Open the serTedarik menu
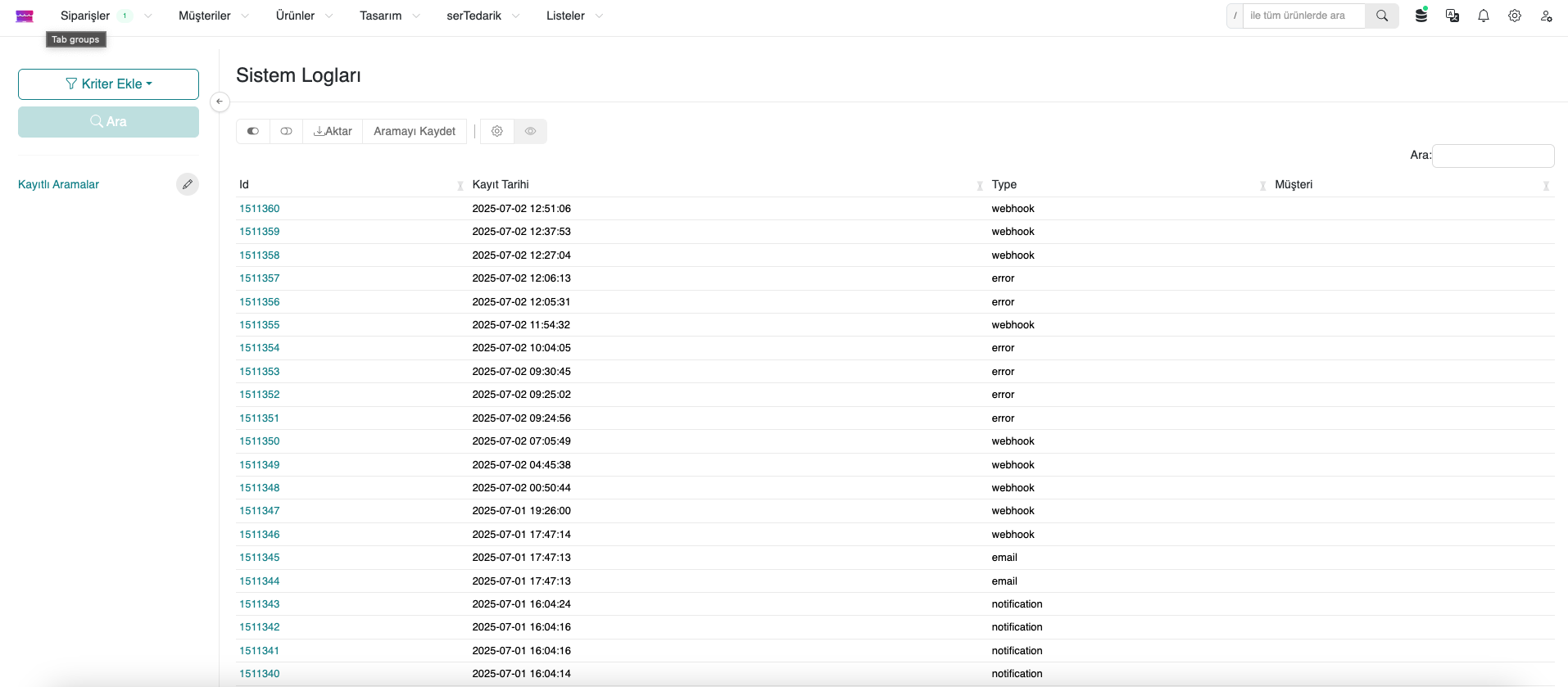1568x687 pixels. point(483,16)
